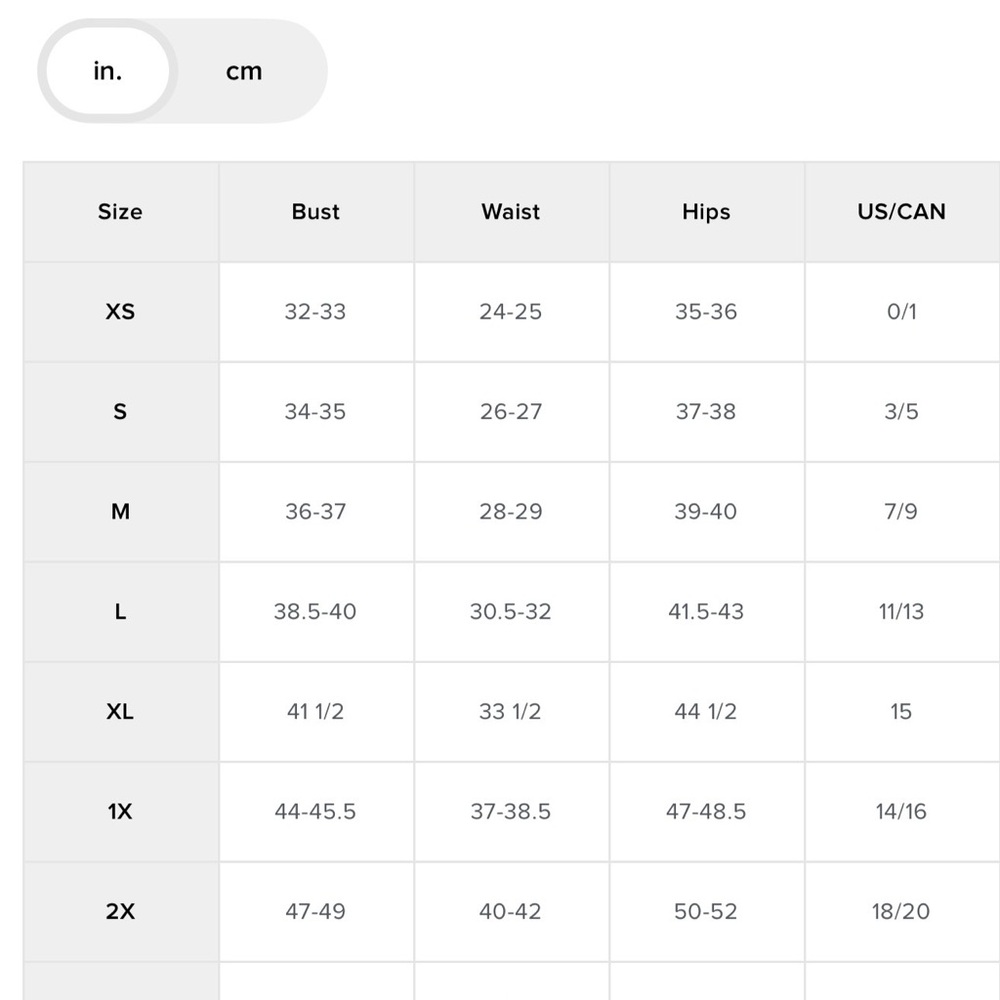Click the 1X bust value 44-45.5
The height and width of the screenshot is (1000, 1000).
pos(315,812)
